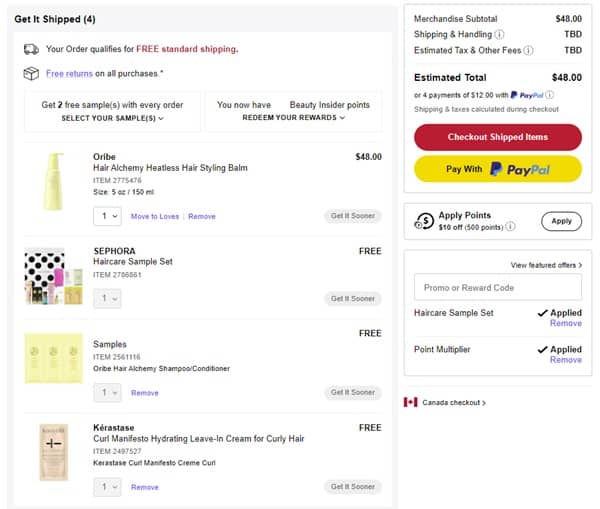Click the Apply Points info icon
The height and width of the screenshot is (509, 600).
[x=511, y=227]
